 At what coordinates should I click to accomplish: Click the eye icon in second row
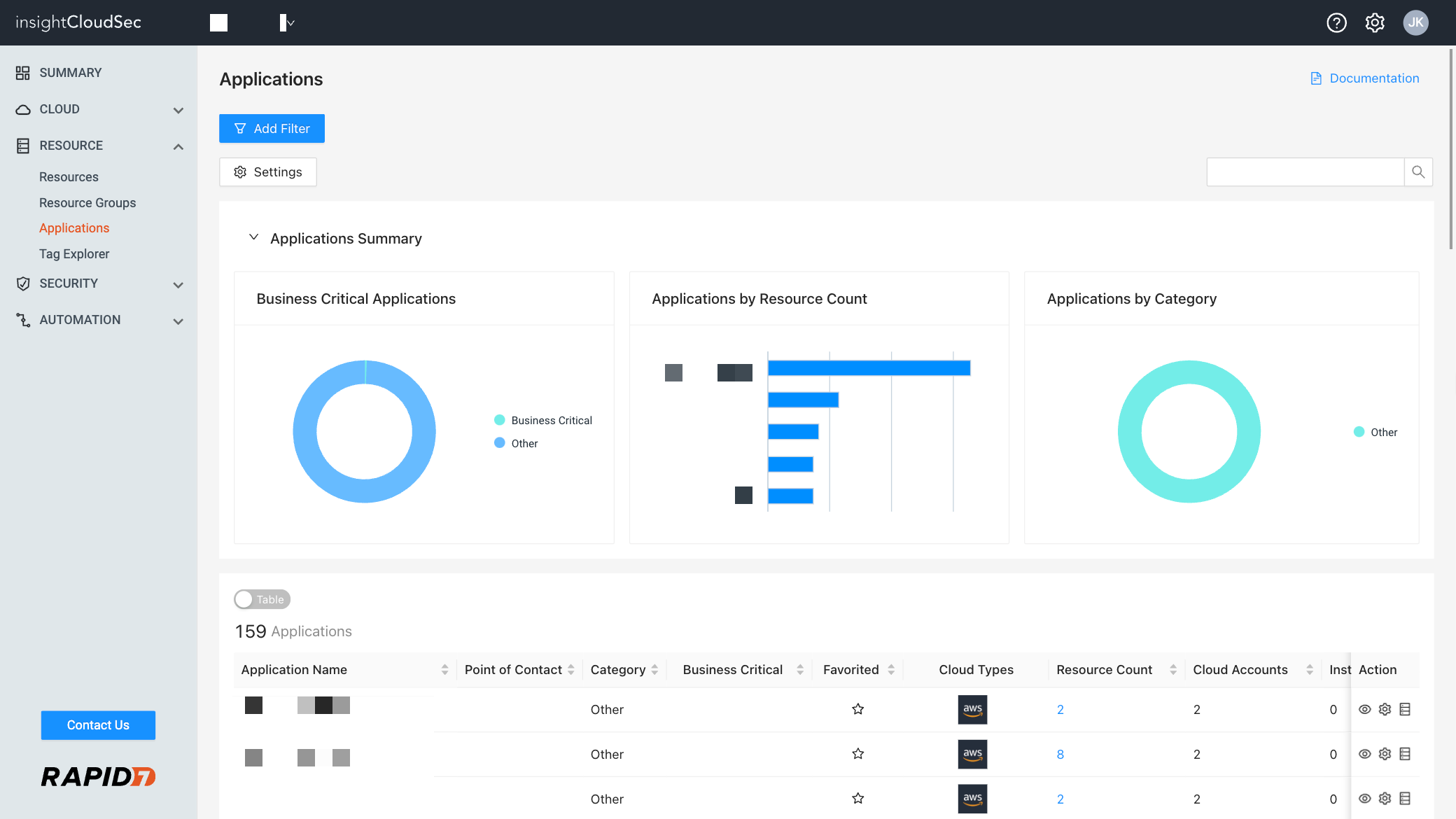pyautogui.click(x=1365, y=754)
